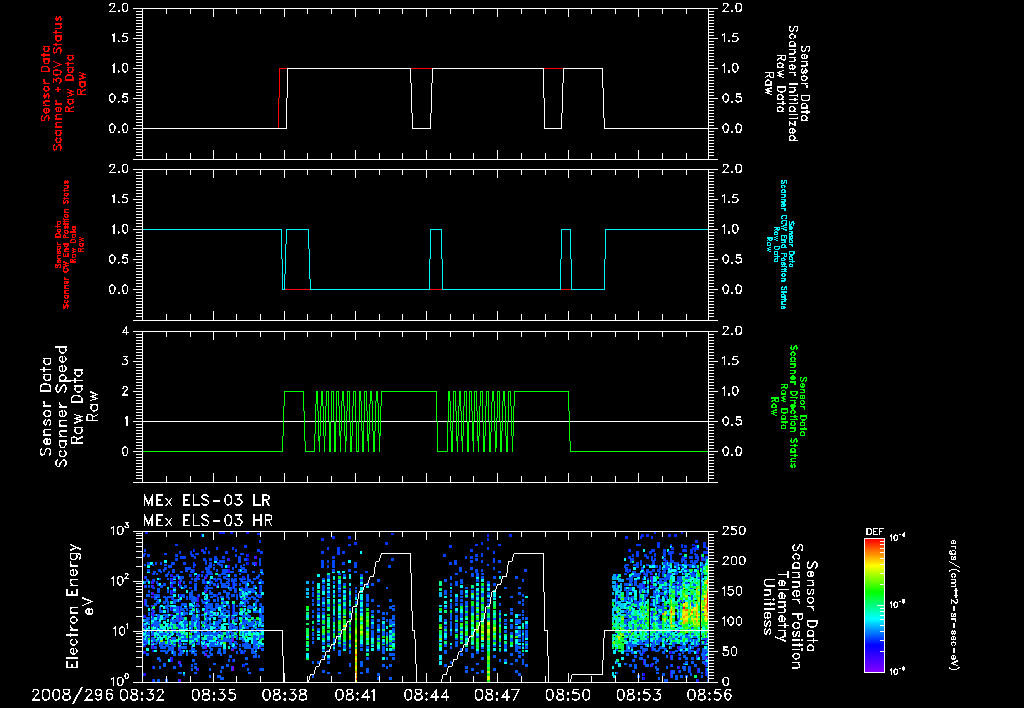Screen dimensions: 1024x708
Task: Click the 08:53 time axis label
Action: coord(639,695)
